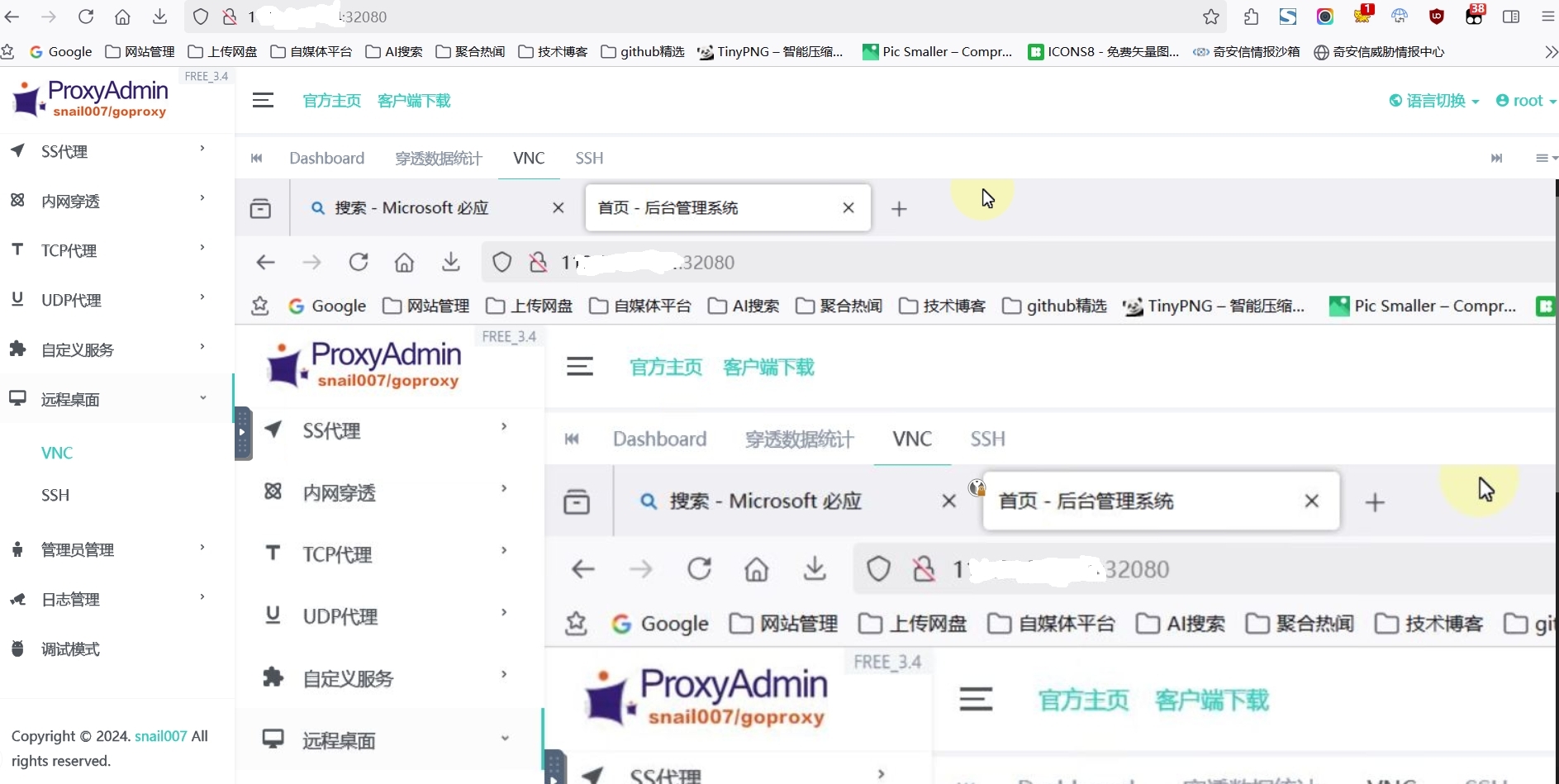Click the downloads icon in browser toolbar
Viewport: 1559px width, 784px height.
click(160, 17)
